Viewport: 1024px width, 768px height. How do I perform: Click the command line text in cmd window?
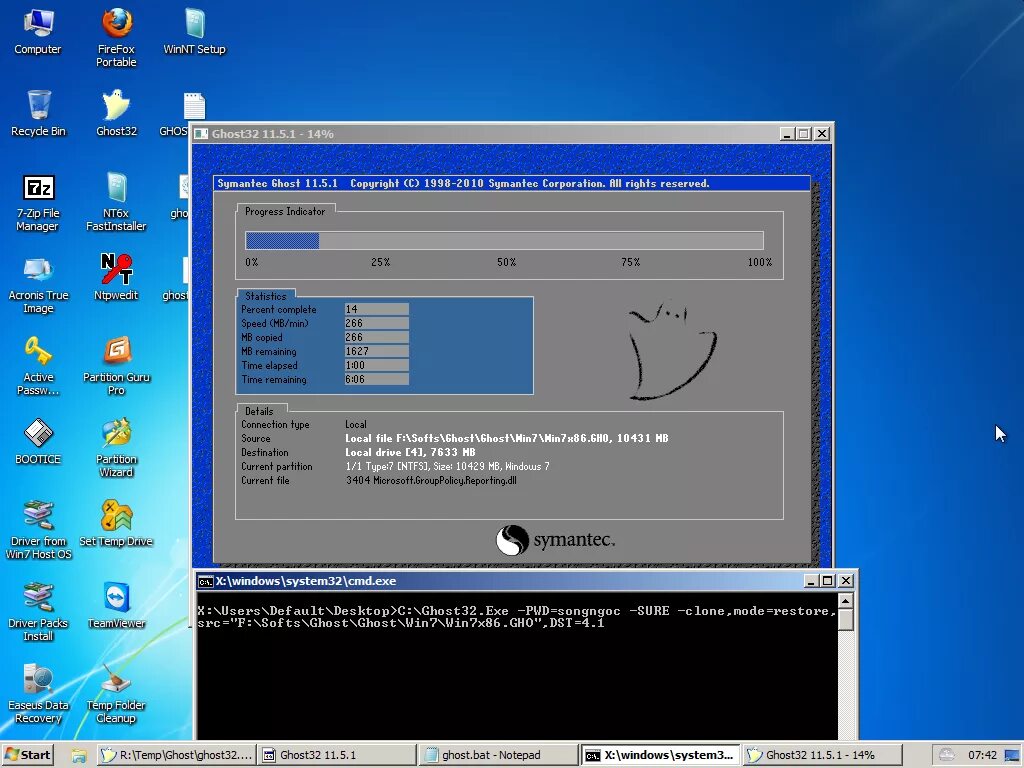[516, 616]
